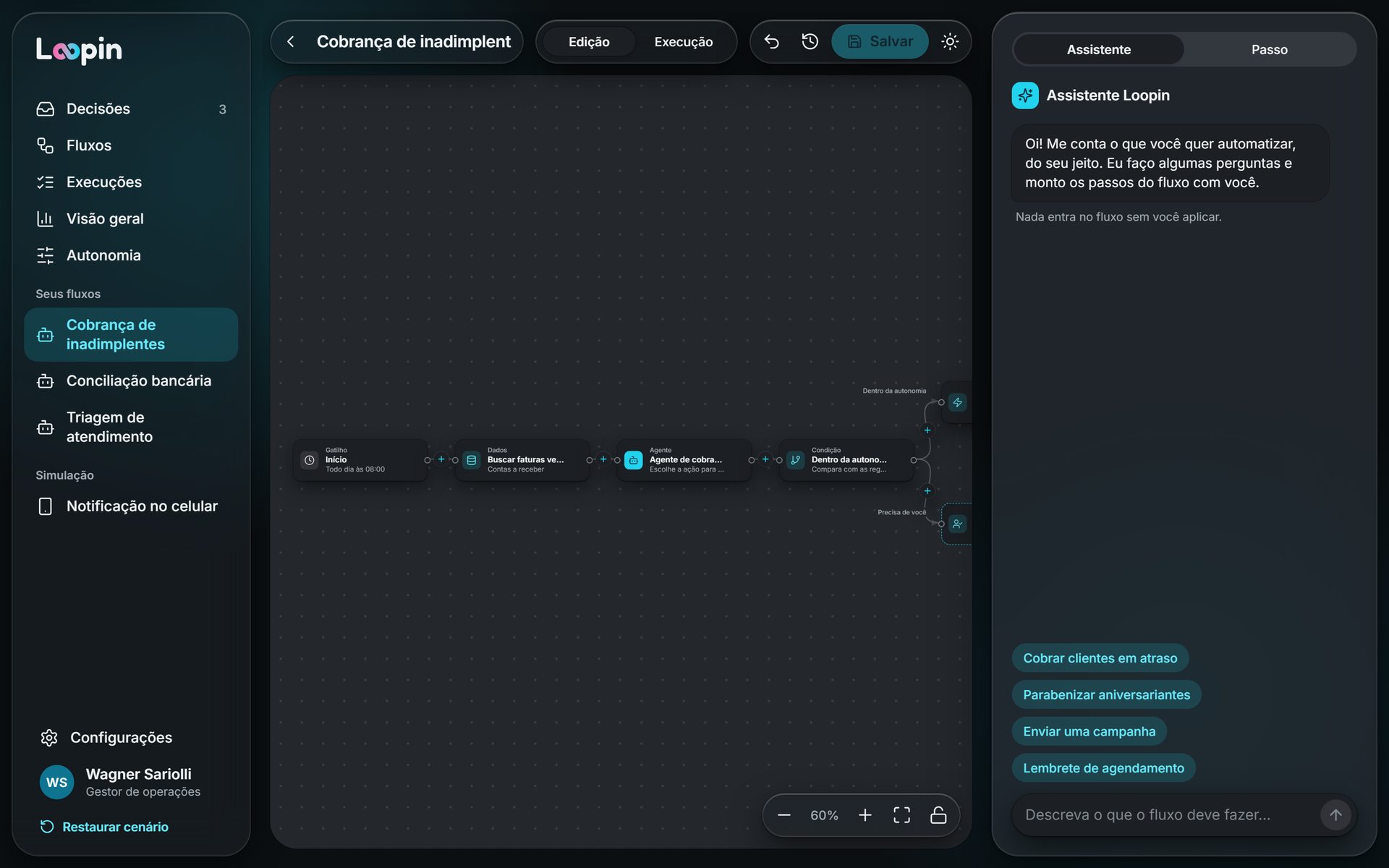
Task: Go to Execuções list
Action: tap(131, 182)
